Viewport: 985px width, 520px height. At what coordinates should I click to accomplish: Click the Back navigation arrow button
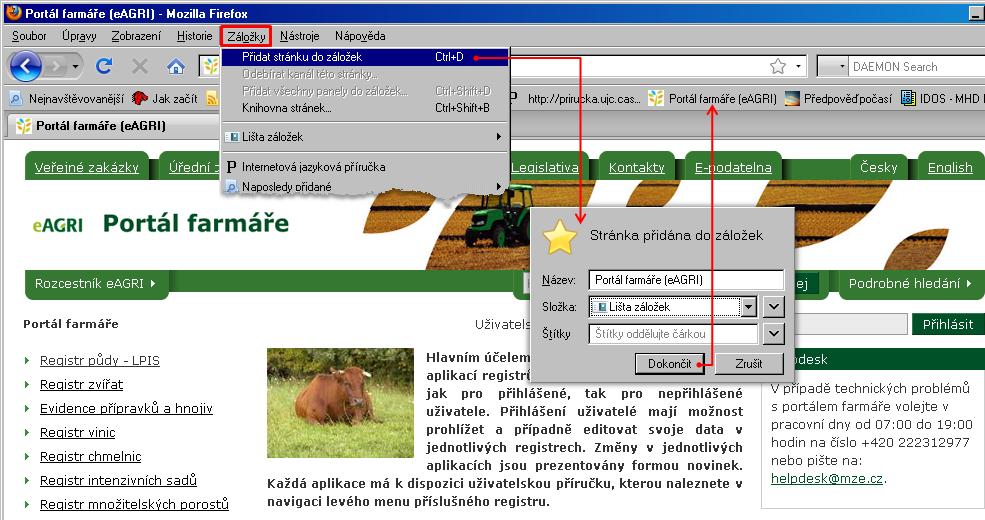(25, 65)
